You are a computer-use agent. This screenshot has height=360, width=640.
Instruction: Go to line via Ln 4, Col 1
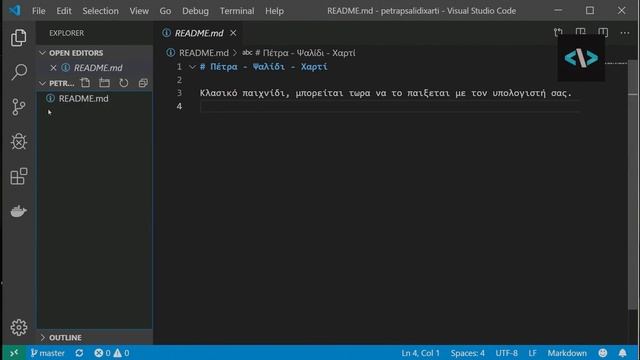click(x=420, y=353)
